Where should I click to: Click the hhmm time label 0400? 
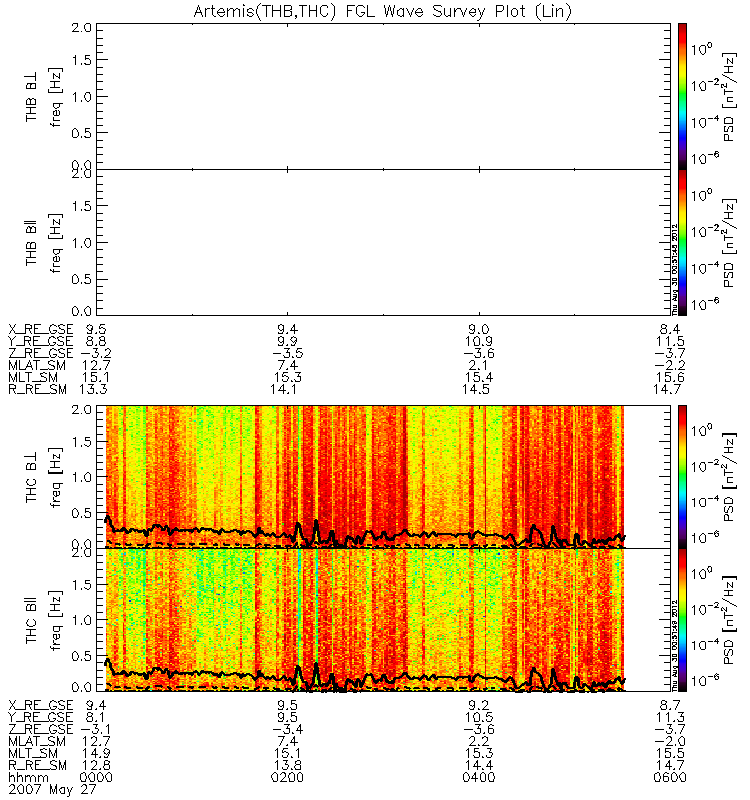coord(479,778)
